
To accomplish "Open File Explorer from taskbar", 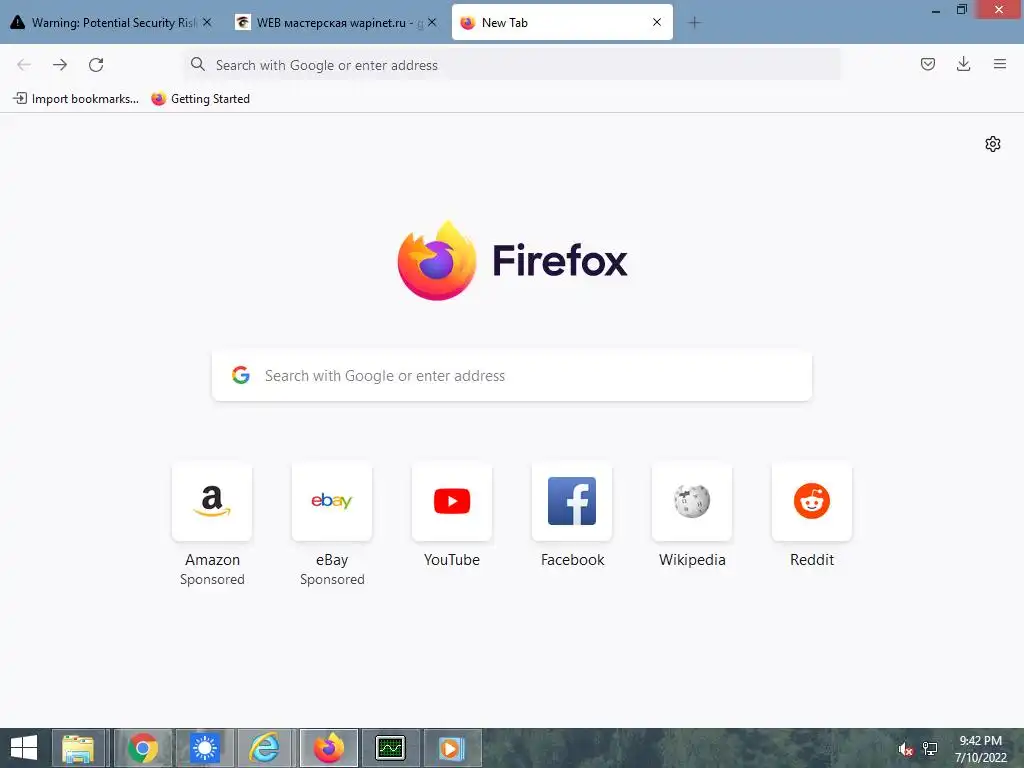I will coord(78,748).
